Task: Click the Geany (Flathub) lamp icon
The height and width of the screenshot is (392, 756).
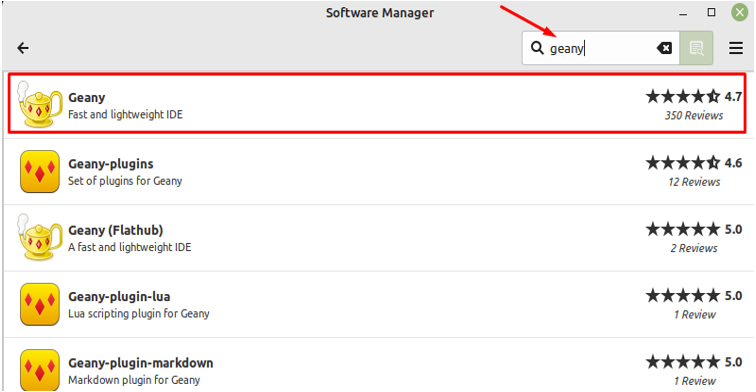Action: tap(40, 237)
